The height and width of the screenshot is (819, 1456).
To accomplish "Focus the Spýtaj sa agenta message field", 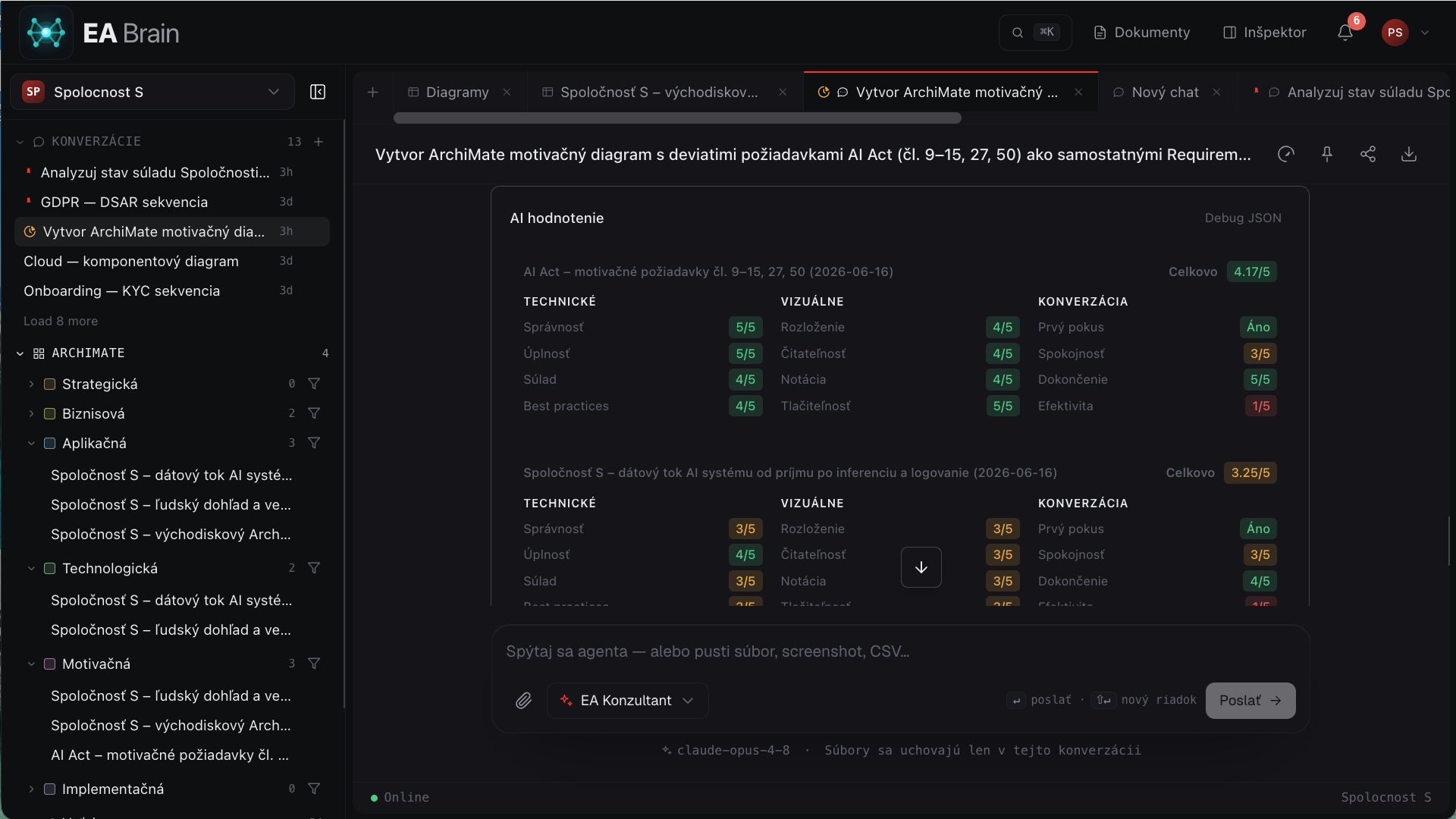I will coord(900,651).
